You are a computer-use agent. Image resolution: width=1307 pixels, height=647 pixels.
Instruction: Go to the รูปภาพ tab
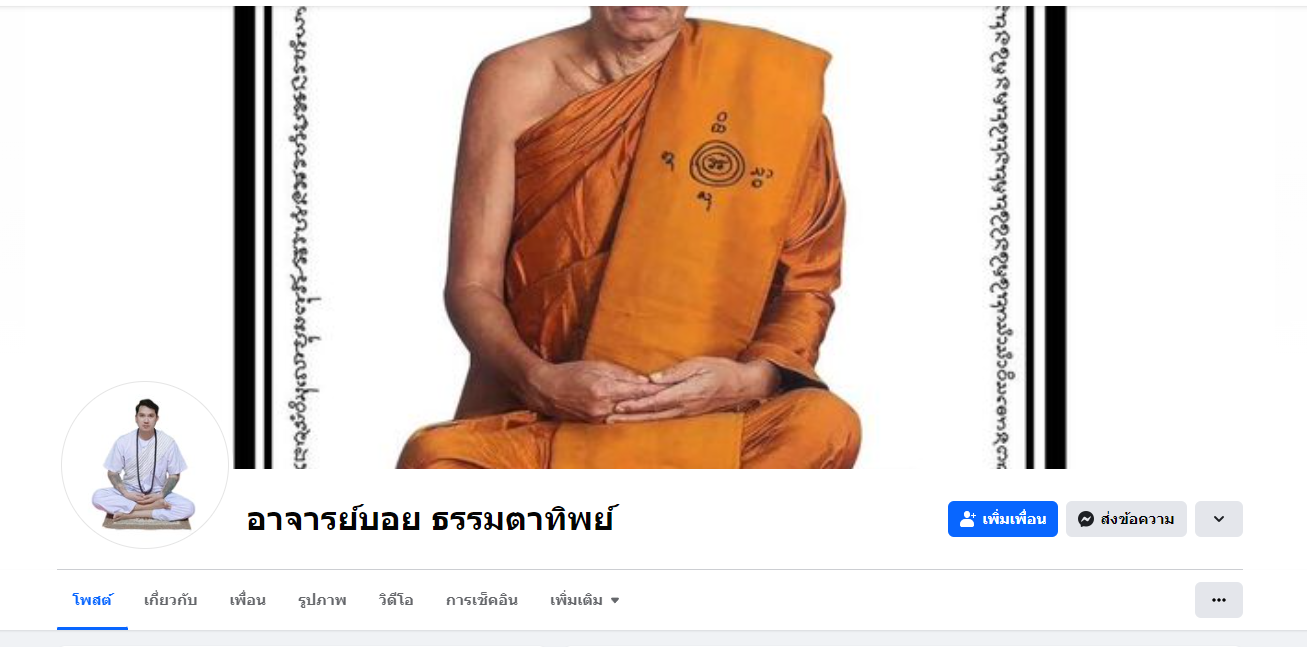pyautogui.click(x=322, y=600)
